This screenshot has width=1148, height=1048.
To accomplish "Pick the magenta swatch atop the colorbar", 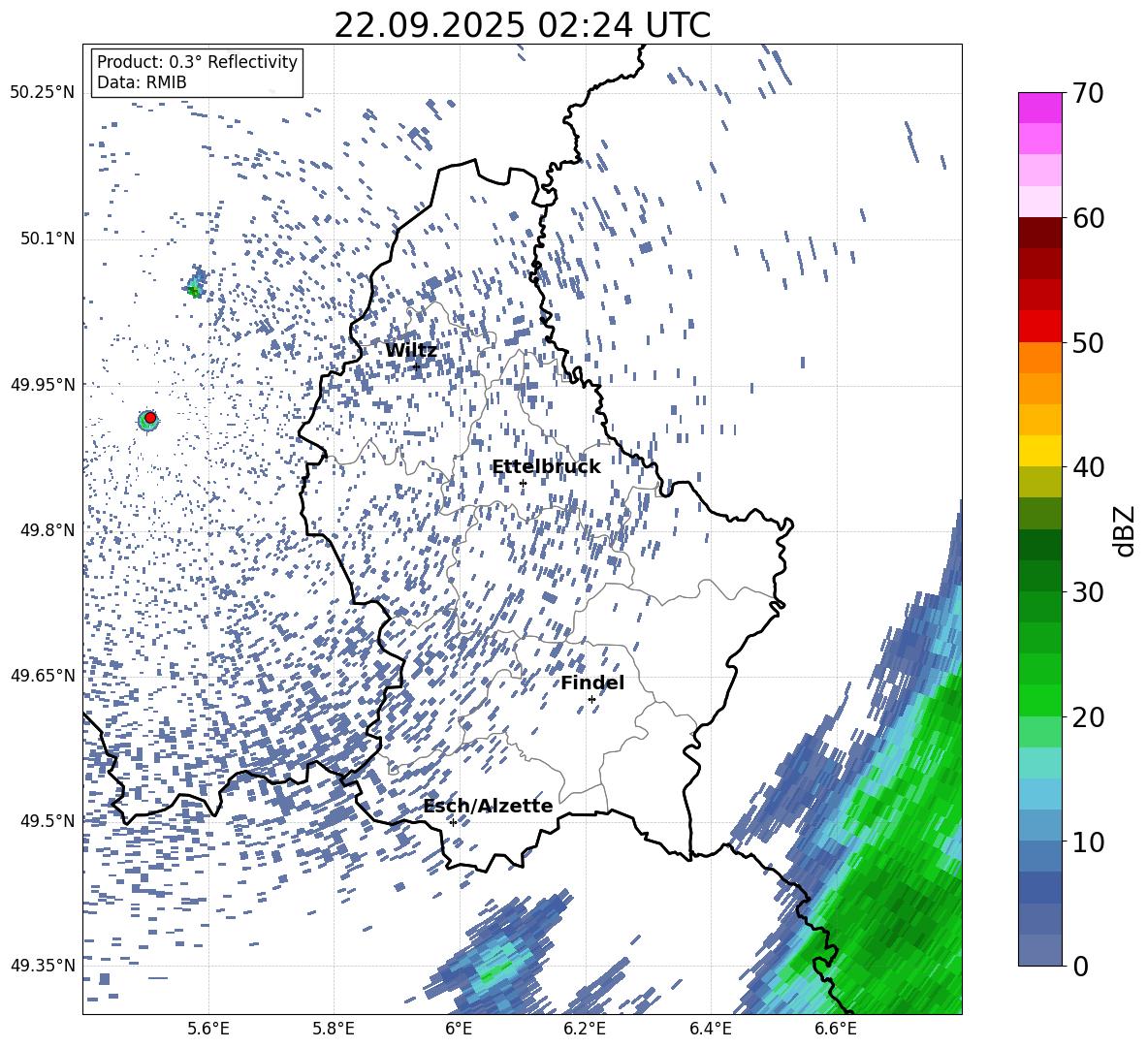I will (1039, 108).
